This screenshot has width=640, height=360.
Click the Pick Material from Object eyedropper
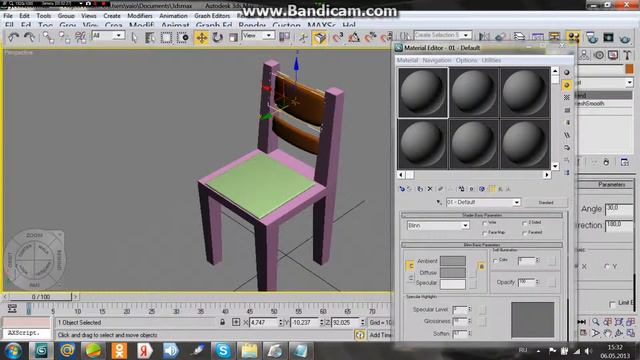tap(439, 202)
